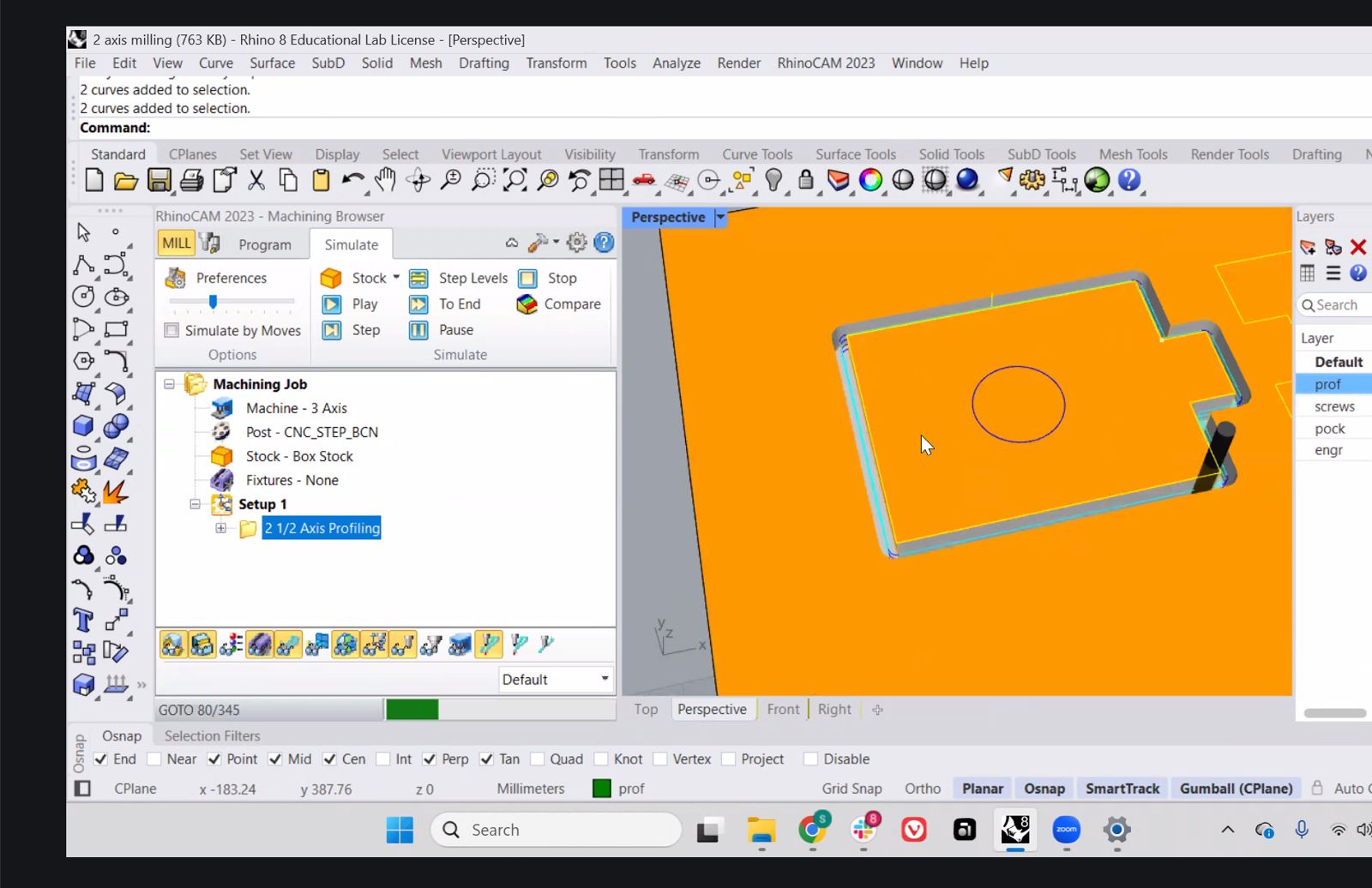Click the New file icon in Standard toolbar
The image size is (1372, 888).
(94, 180)
